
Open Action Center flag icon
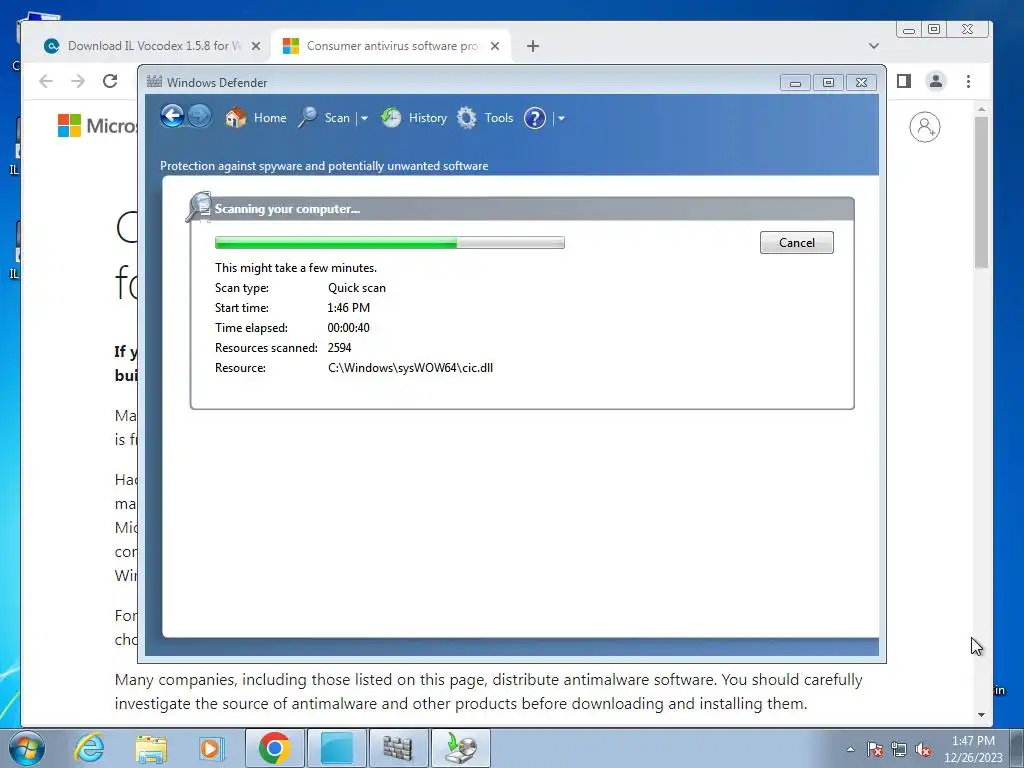pos(875,749)
